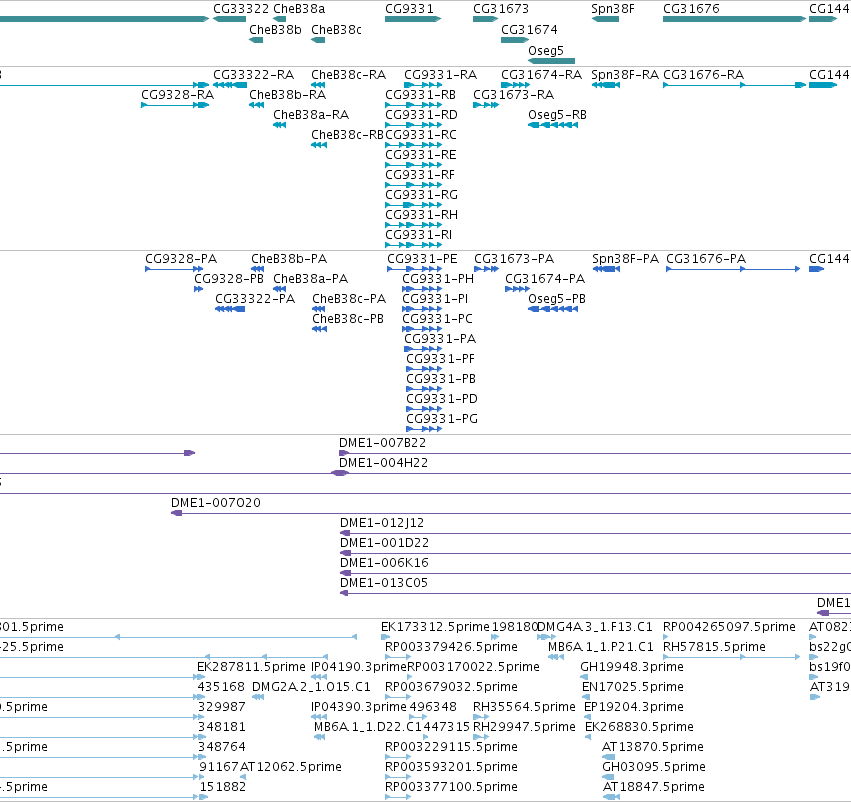Click the CG9331-PE protein label

click(422, 259)
